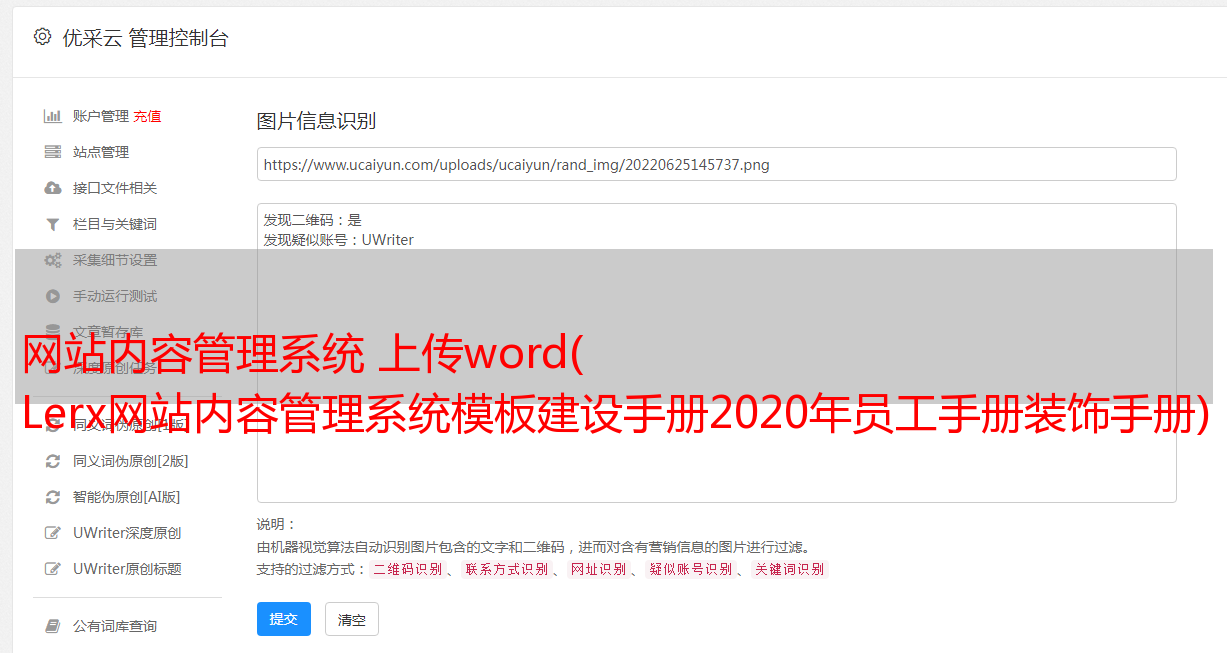Viewport: 1227px width, 653px height.
Task: Focus the image URL input field
Action: click(716, 164)
